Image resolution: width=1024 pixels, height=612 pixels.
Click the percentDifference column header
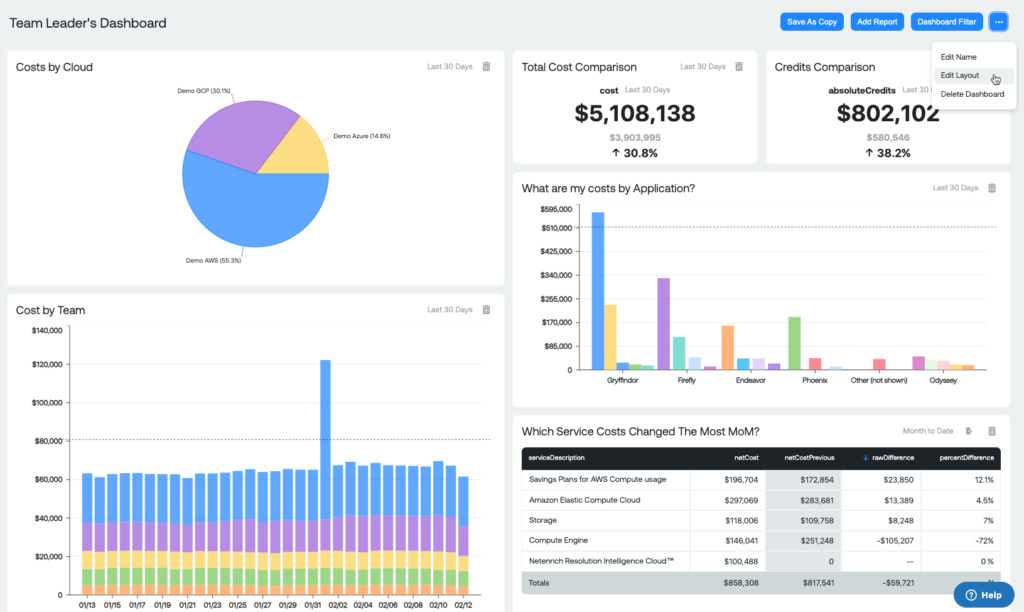967,458
